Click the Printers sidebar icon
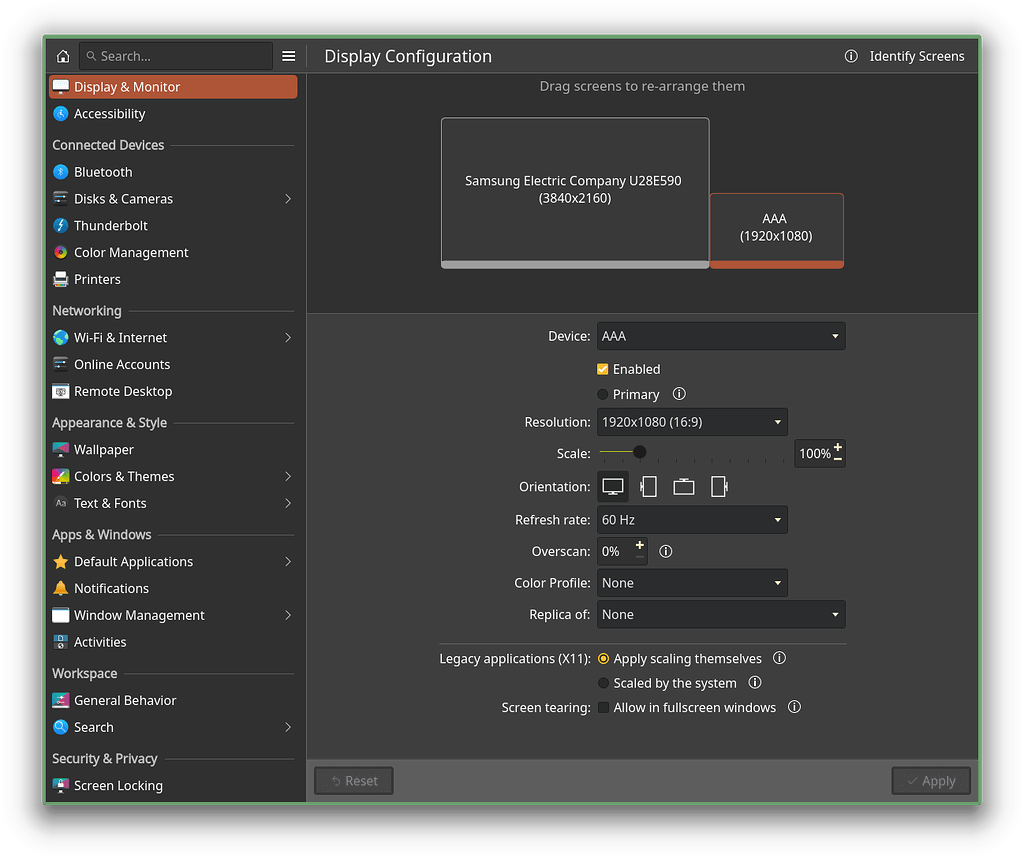Viewport: 1024px width, 858px height. point(62,279)
